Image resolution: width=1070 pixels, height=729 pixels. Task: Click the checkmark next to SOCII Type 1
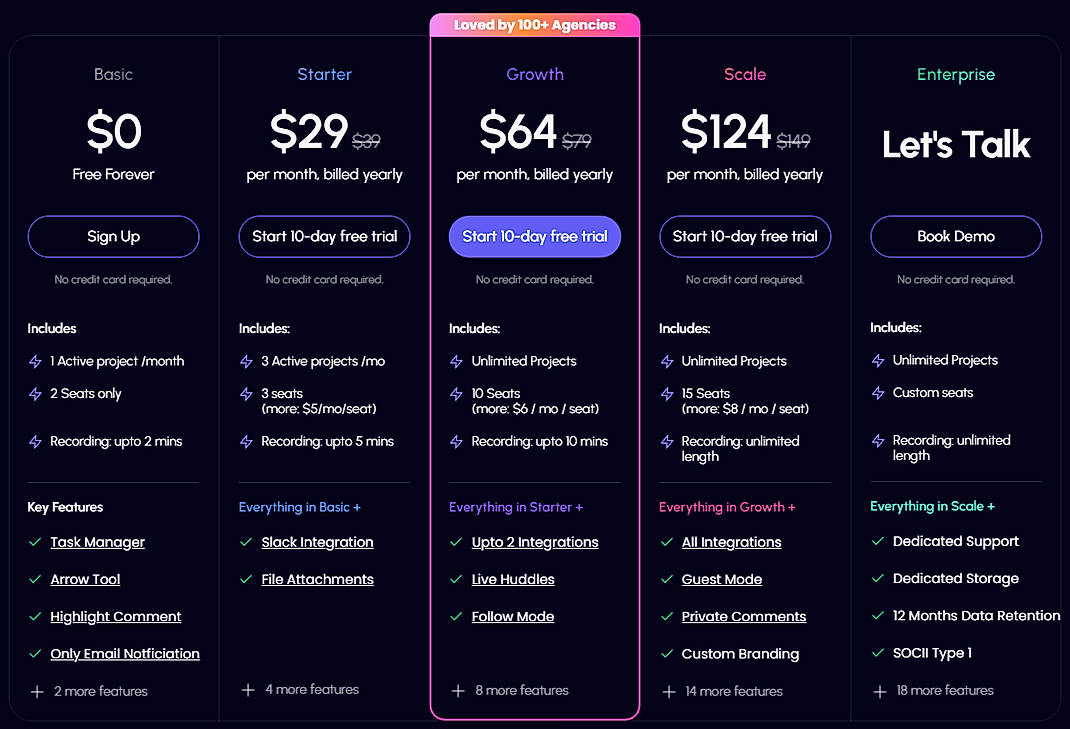[x=877, y=653]
